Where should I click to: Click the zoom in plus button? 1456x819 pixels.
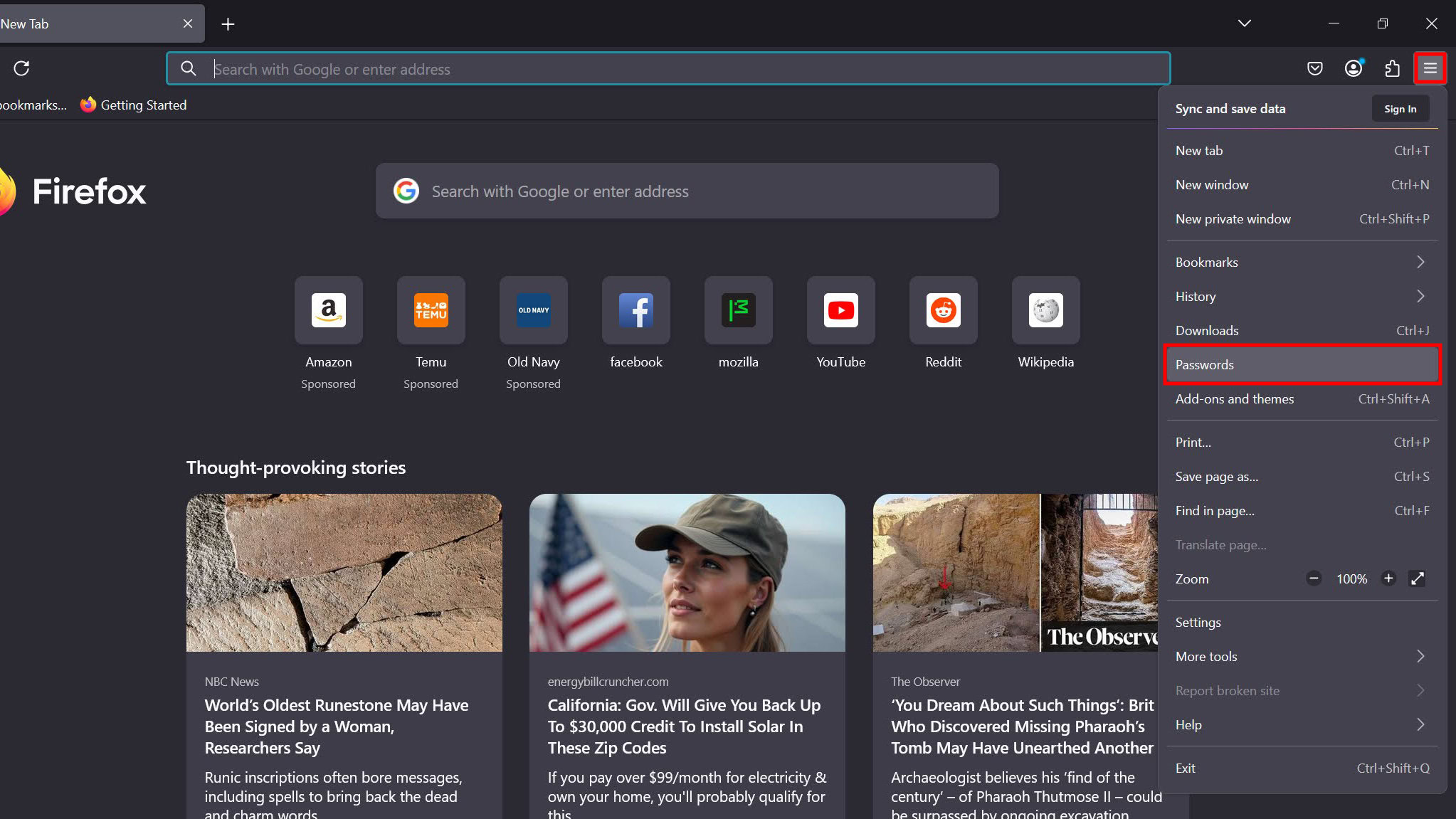click(1388, 578)
